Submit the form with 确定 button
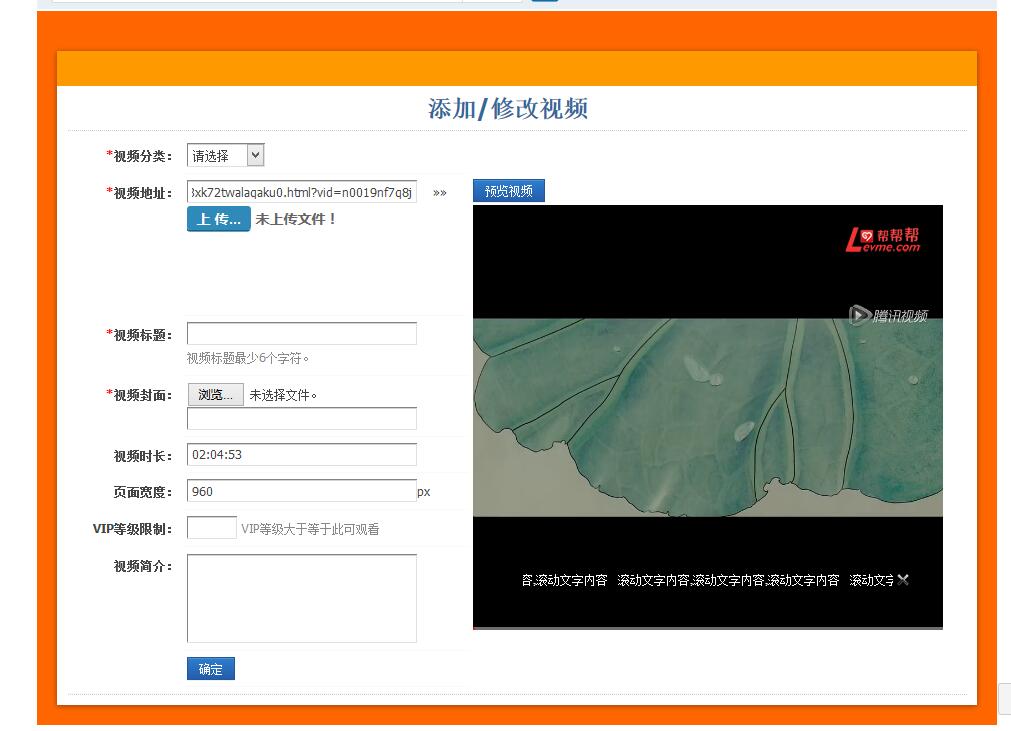Image resolution: width=1011 pixels, height=731 pixels. [x=211, y=669]
